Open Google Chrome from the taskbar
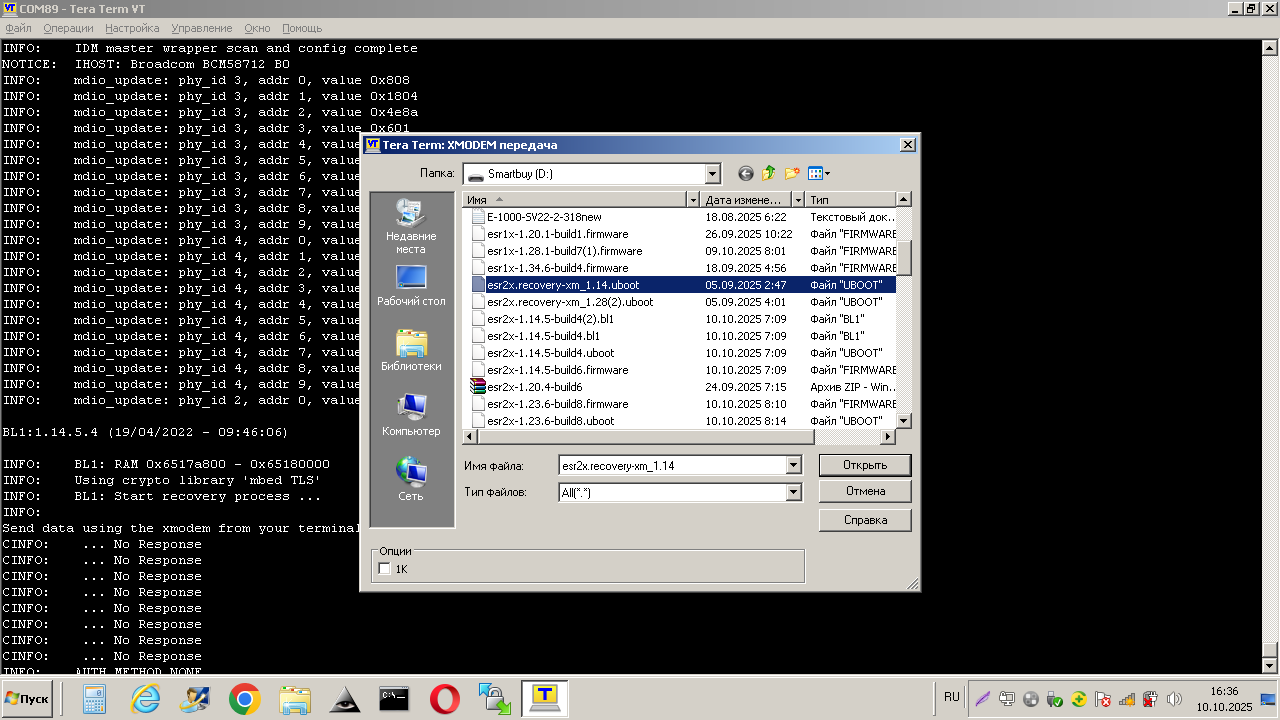The width and height of the screenshot is (1280, 720). [x=245, y=699]
